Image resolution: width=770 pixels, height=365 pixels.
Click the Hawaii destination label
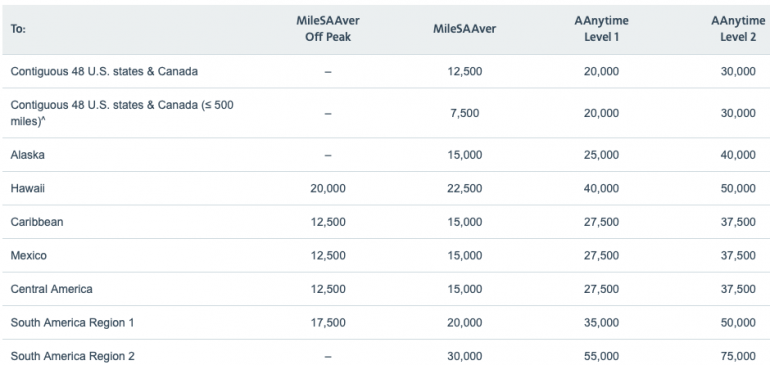tap(28, 188)
